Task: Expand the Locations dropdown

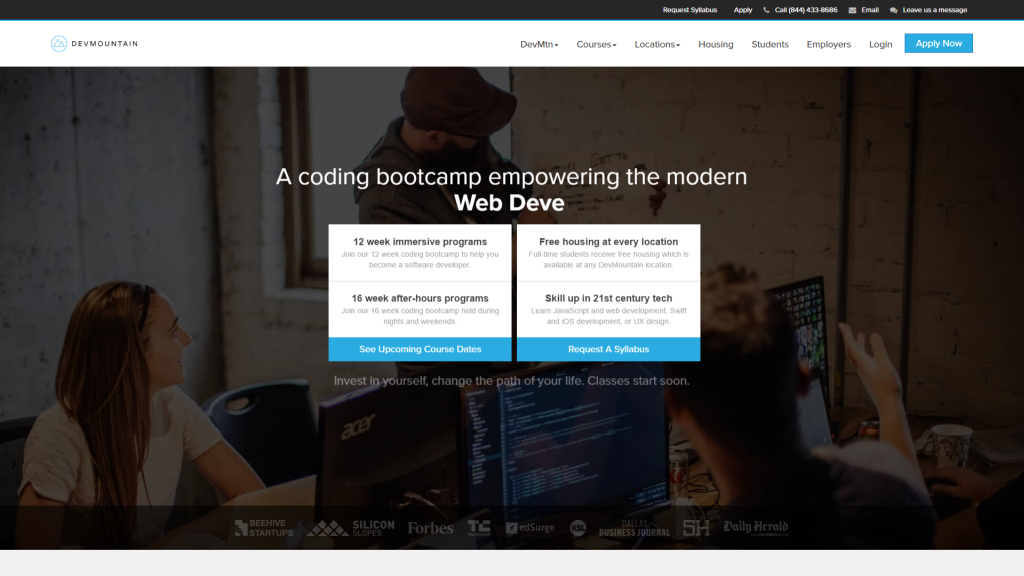Action: point(657,44)
